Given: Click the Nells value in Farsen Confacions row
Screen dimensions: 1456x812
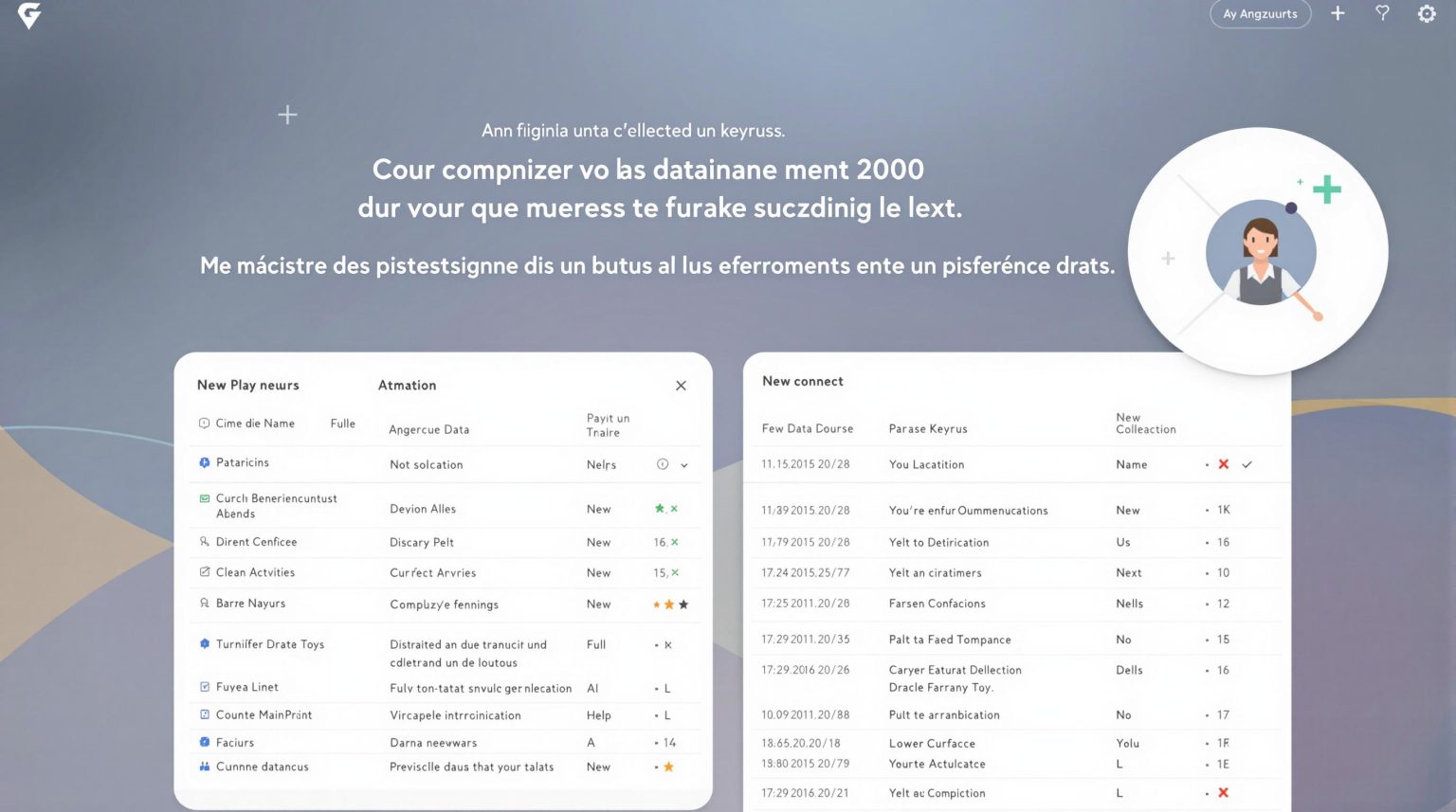Looking at the screenshot, I should coord(1129,604).
